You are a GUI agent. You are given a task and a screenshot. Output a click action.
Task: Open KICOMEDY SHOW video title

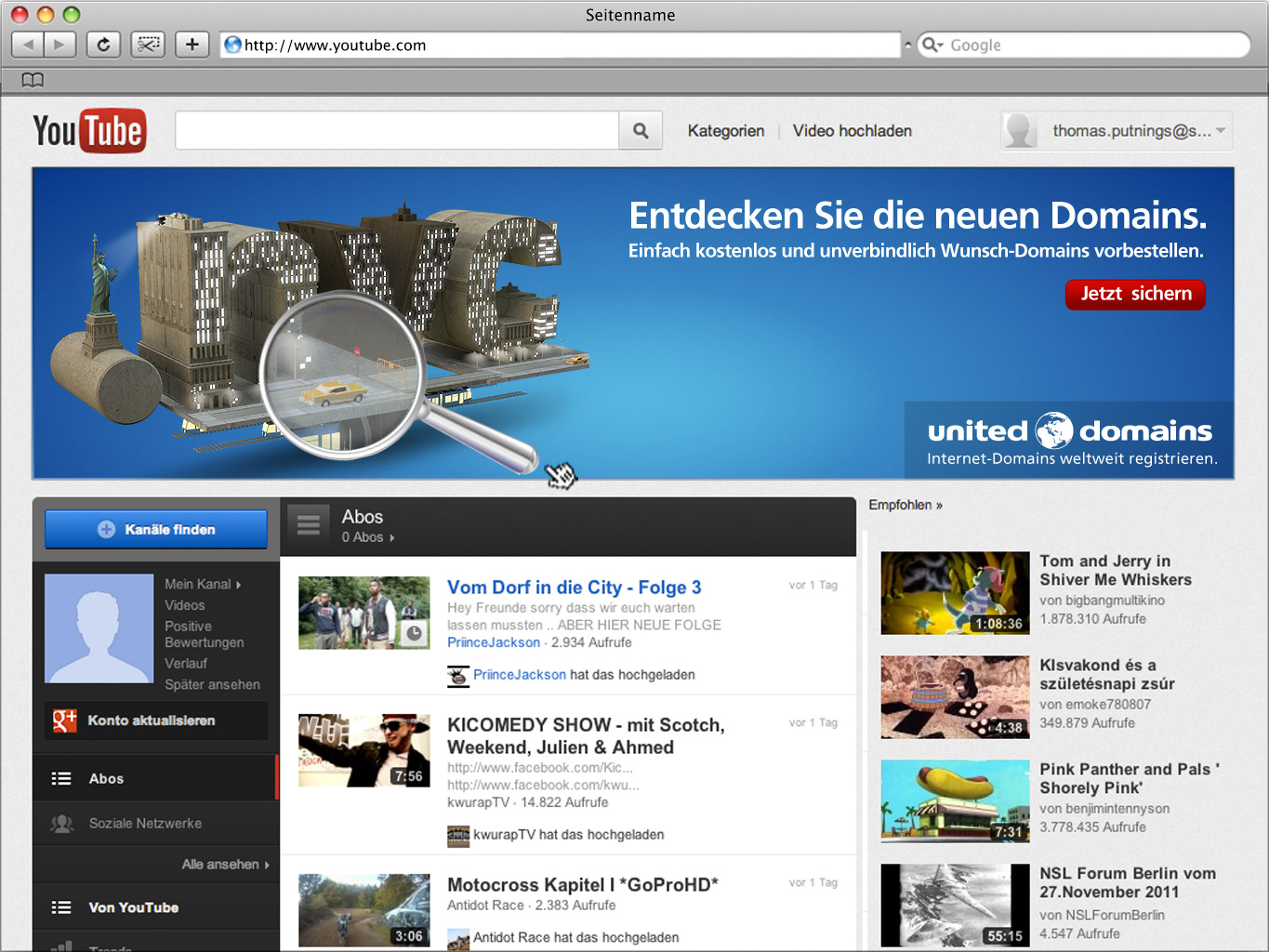click(586, 736)
